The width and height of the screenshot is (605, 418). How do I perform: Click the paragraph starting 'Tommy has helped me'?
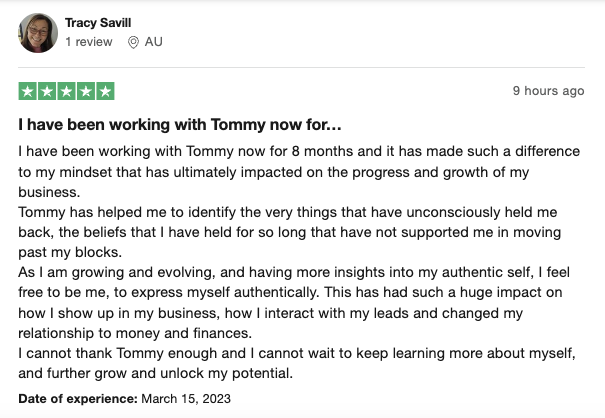pyautogui.click(x=289, y=232)
